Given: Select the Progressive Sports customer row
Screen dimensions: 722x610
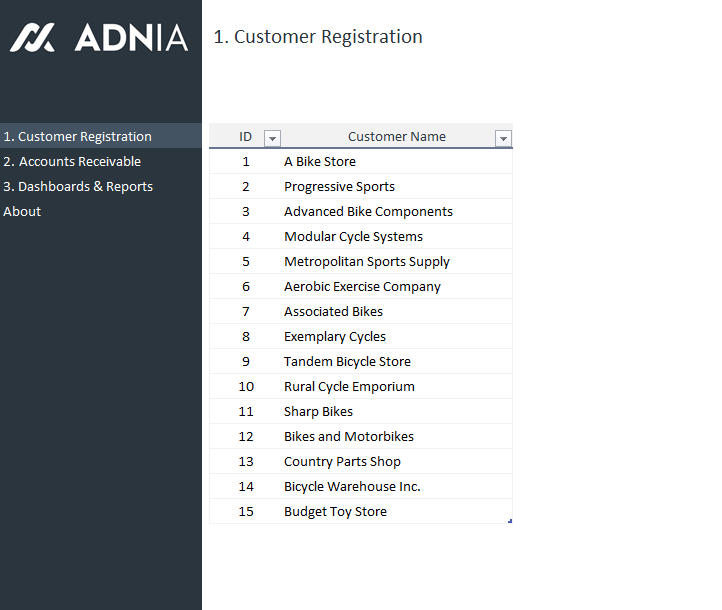Looking at the screenshot, I should click(339, 187).
